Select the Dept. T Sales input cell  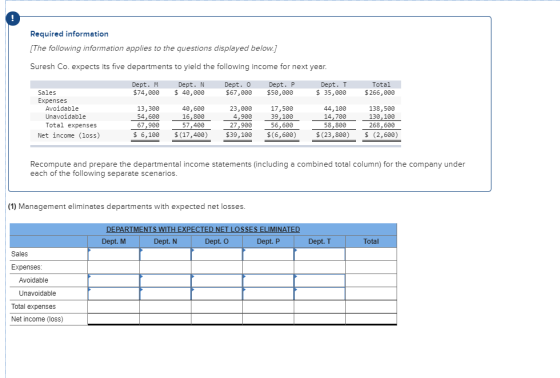point(320,254)
